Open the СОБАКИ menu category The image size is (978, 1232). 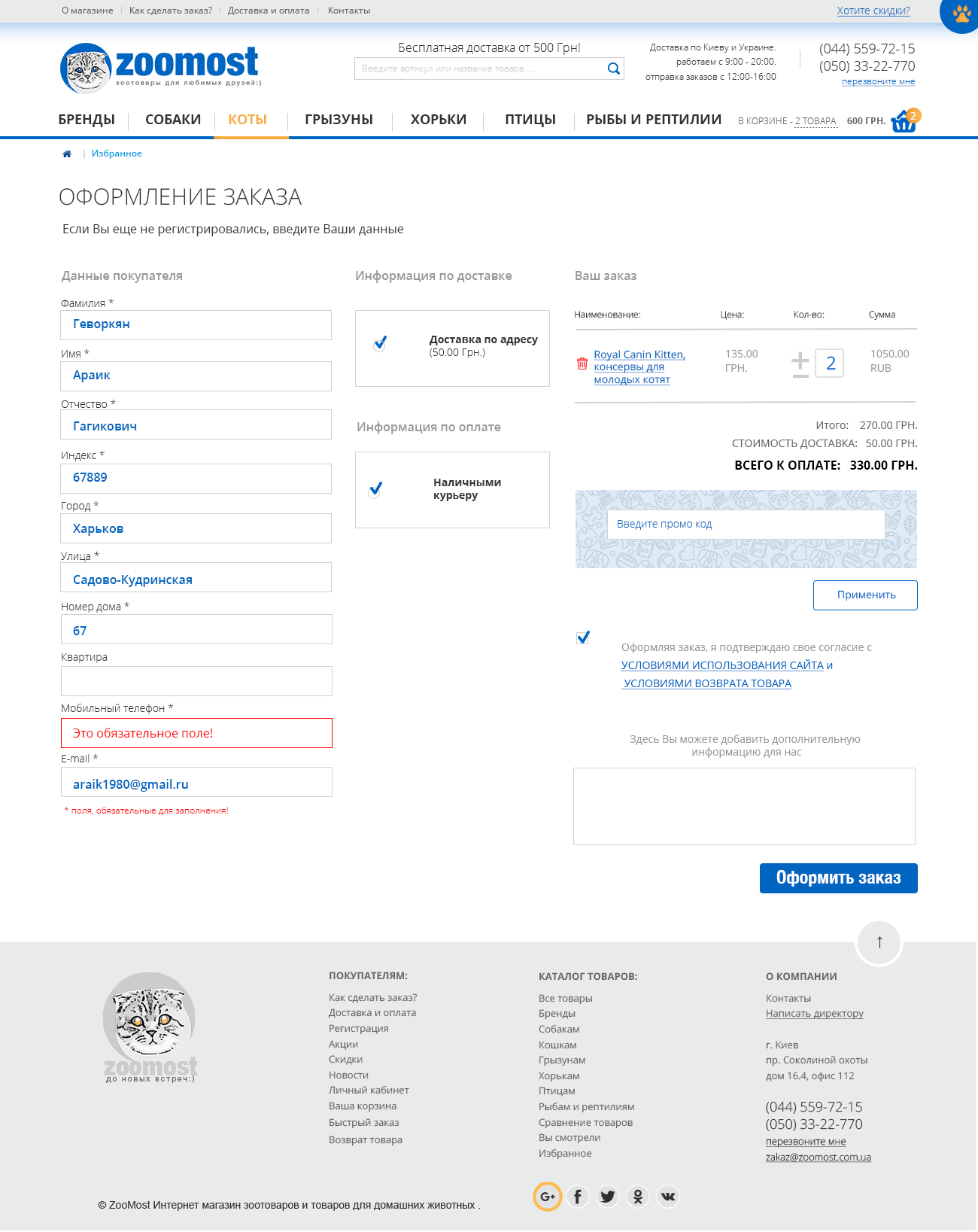[173, 120]
